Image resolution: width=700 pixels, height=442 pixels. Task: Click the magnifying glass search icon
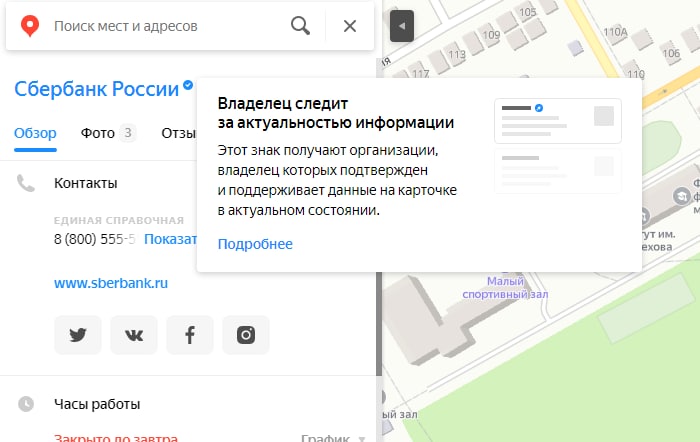tap(300, 26)
